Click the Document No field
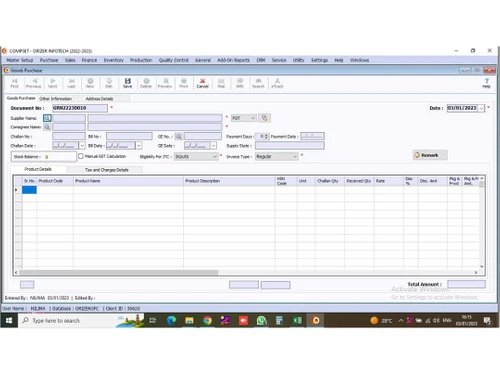500x375 pixels. click(x=80, y=108)
